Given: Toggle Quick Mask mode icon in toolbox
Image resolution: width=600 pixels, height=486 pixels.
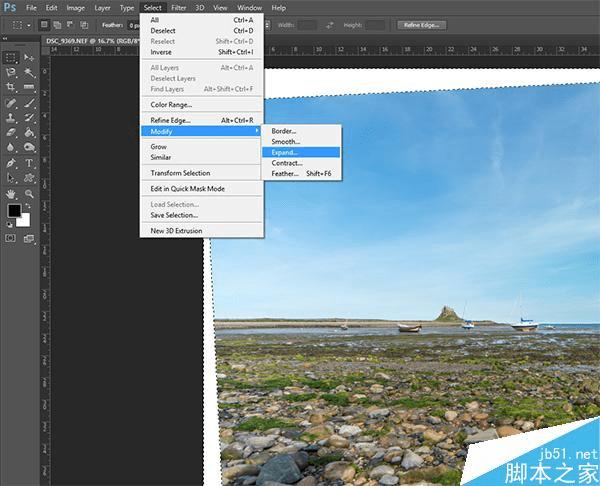Looking at the screenshot, I should point(11,238).
